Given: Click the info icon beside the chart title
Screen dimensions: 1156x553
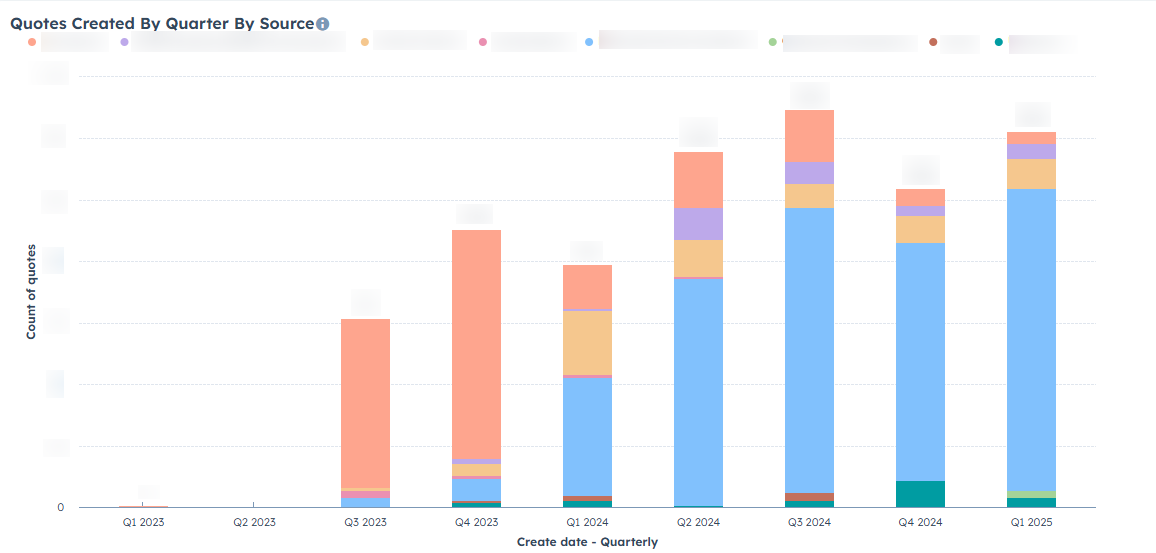Looking at the screenshot, I should click(323, 24).
